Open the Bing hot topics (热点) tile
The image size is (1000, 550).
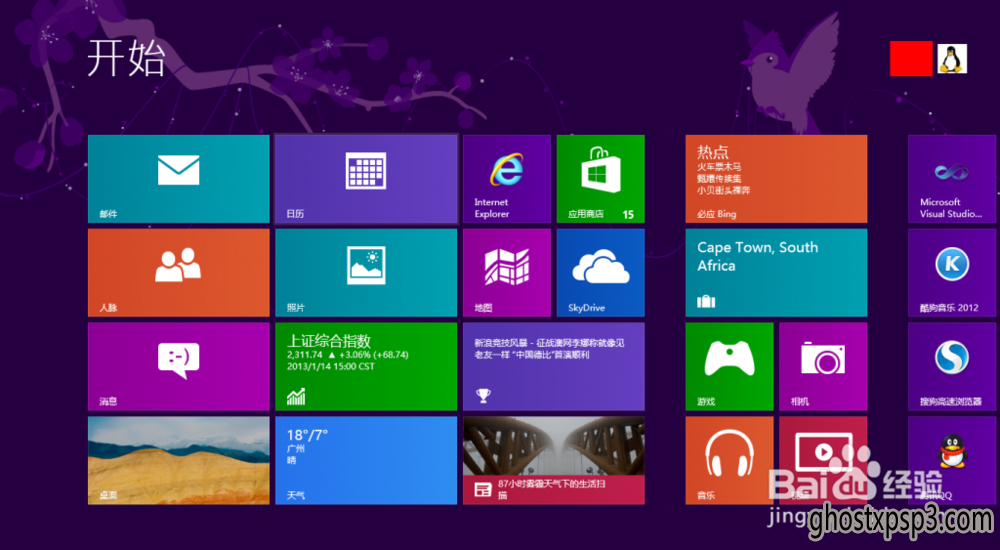point(776,179)
